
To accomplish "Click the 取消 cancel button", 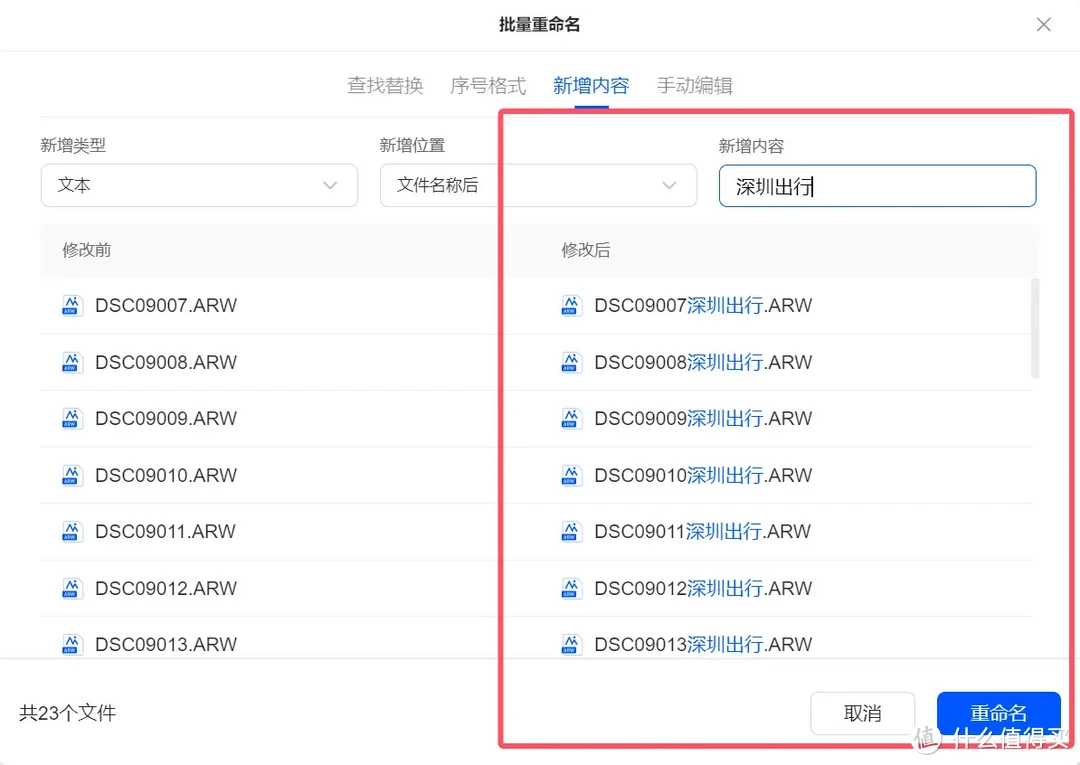I will click(x=862, y=713).
